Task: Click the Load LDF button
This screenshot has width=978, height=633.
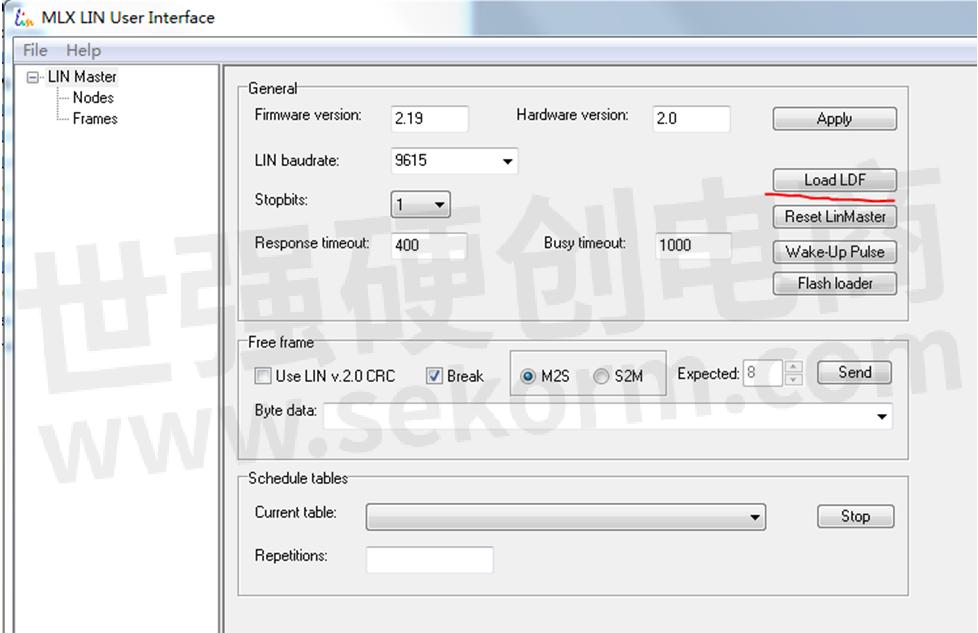Action: tap(834, 179)
